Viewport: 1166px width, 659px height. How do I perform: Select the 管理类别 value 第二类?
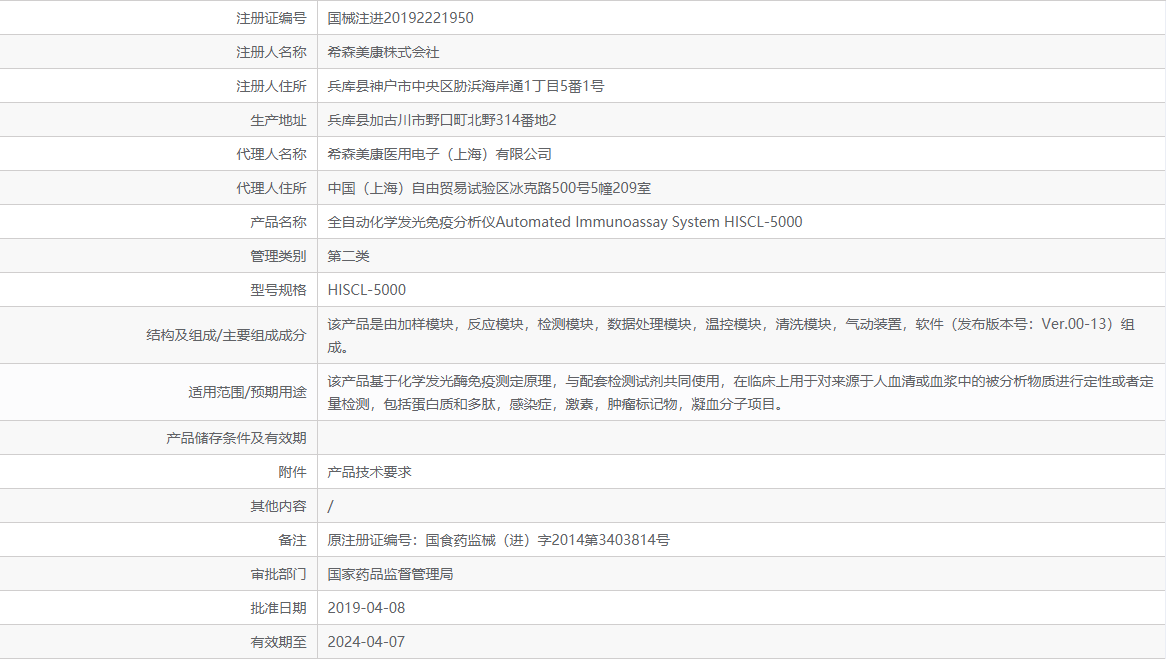point(346,255)
